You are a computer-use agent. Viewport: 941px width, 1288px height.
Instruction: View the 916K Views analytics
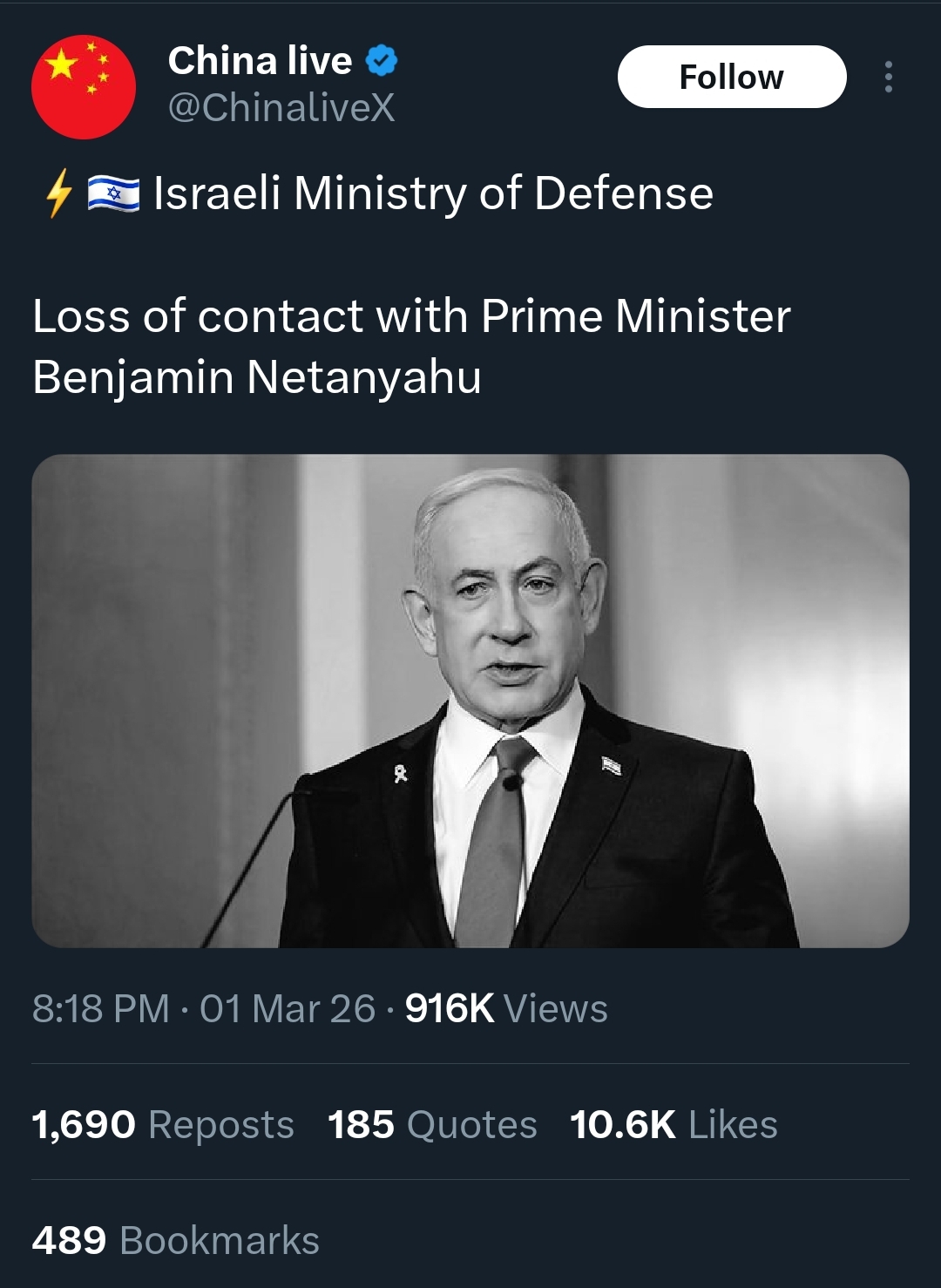(506, 1008)
